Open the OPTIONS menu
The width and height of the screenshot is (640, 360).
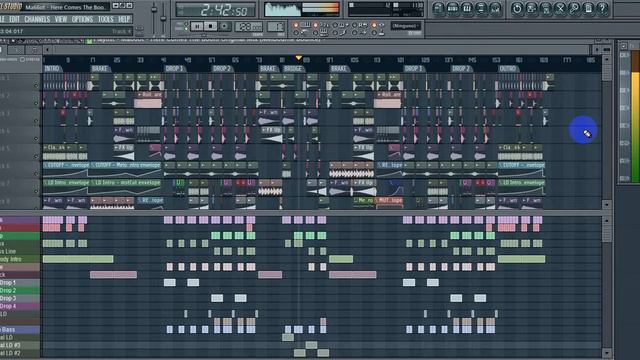point(82,19)
